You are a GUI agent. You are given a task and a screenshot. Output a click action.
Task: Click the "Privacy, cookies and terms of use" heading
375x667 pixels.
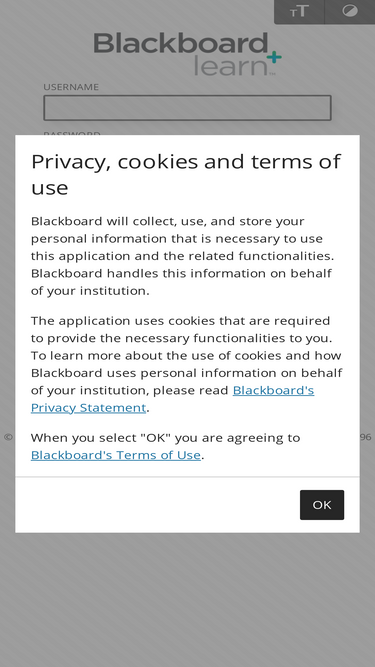[x=186, y=174]
